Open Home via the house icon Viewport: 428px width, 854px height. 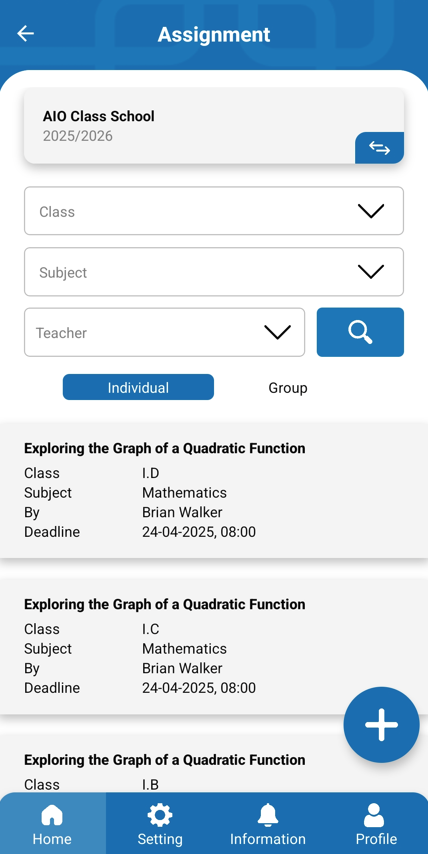click(x=52, y=815)
